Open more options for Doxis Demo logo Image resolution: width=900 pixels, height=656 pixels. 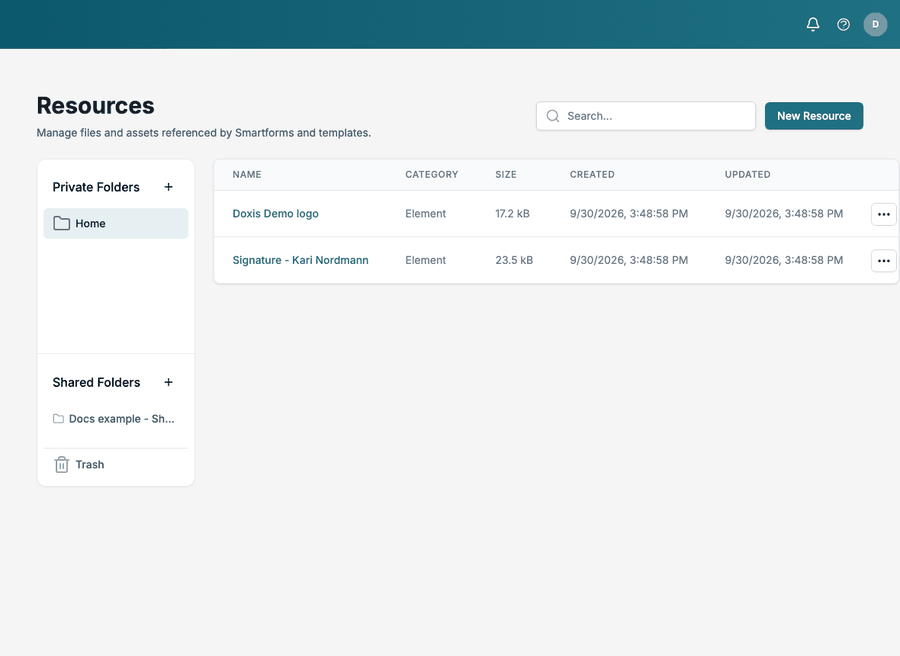(x=884, y=214)
